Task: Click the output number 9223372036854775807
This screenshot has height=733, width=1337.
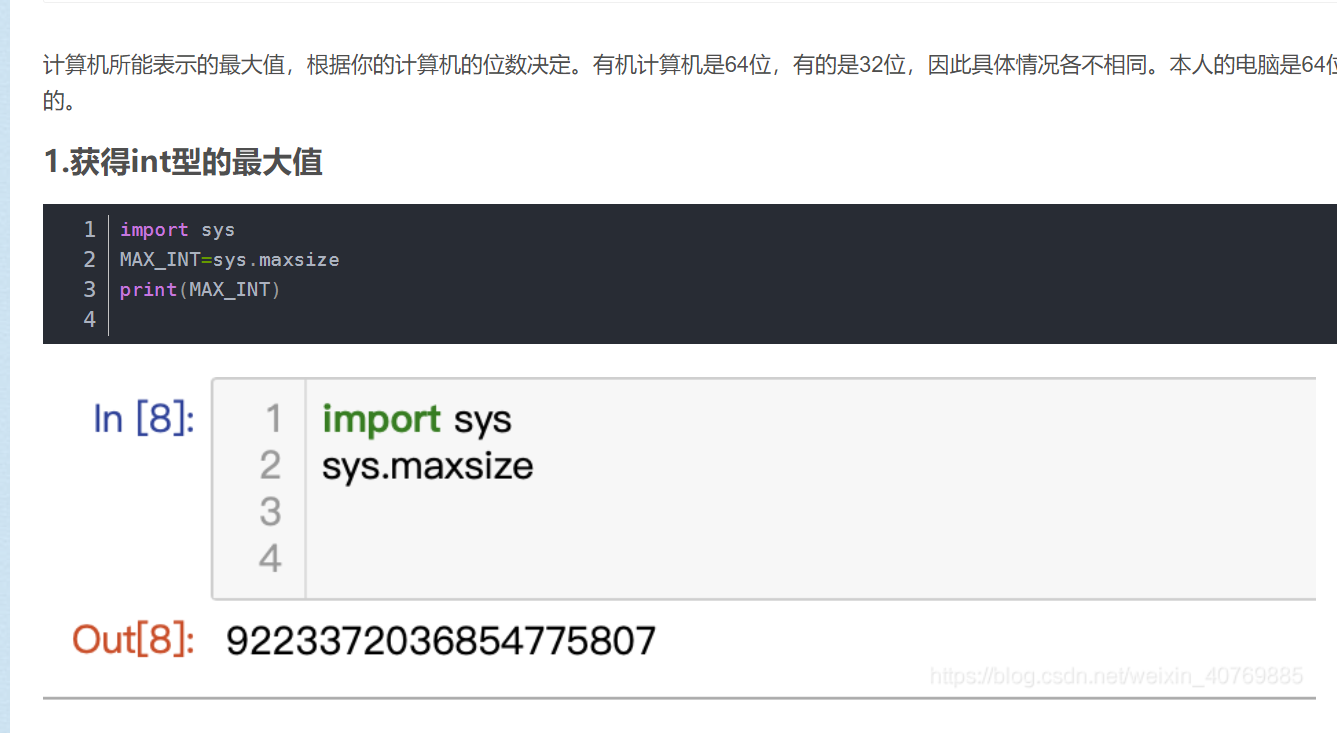Action: pos(440,641)
